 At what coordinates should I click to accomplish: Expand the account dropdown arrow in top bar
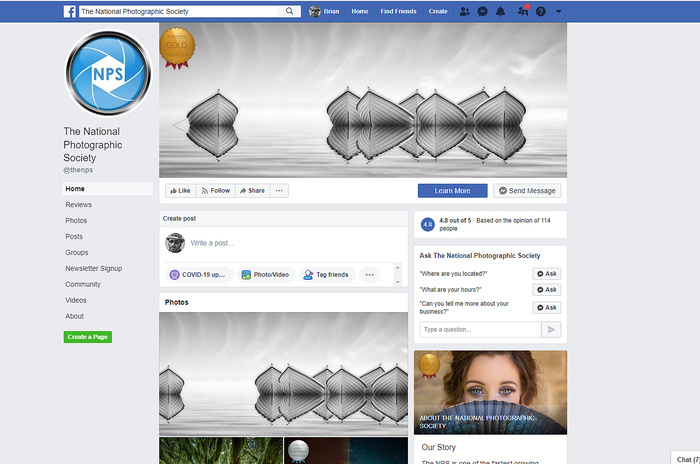pos(558,12)
